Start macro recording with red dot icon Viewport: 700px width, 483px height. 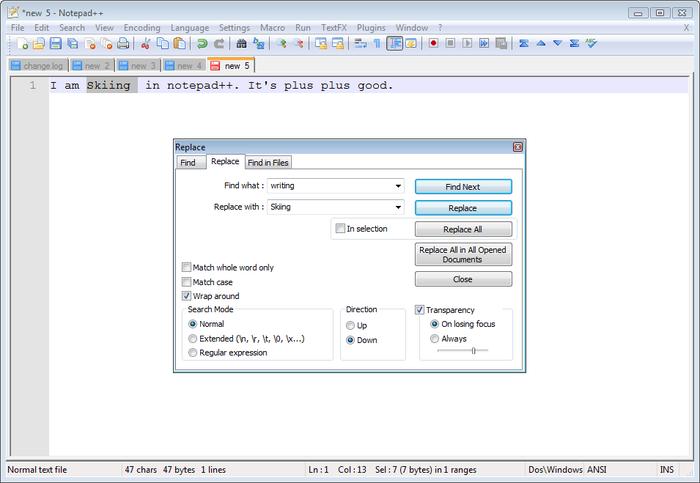coord(433,43)
